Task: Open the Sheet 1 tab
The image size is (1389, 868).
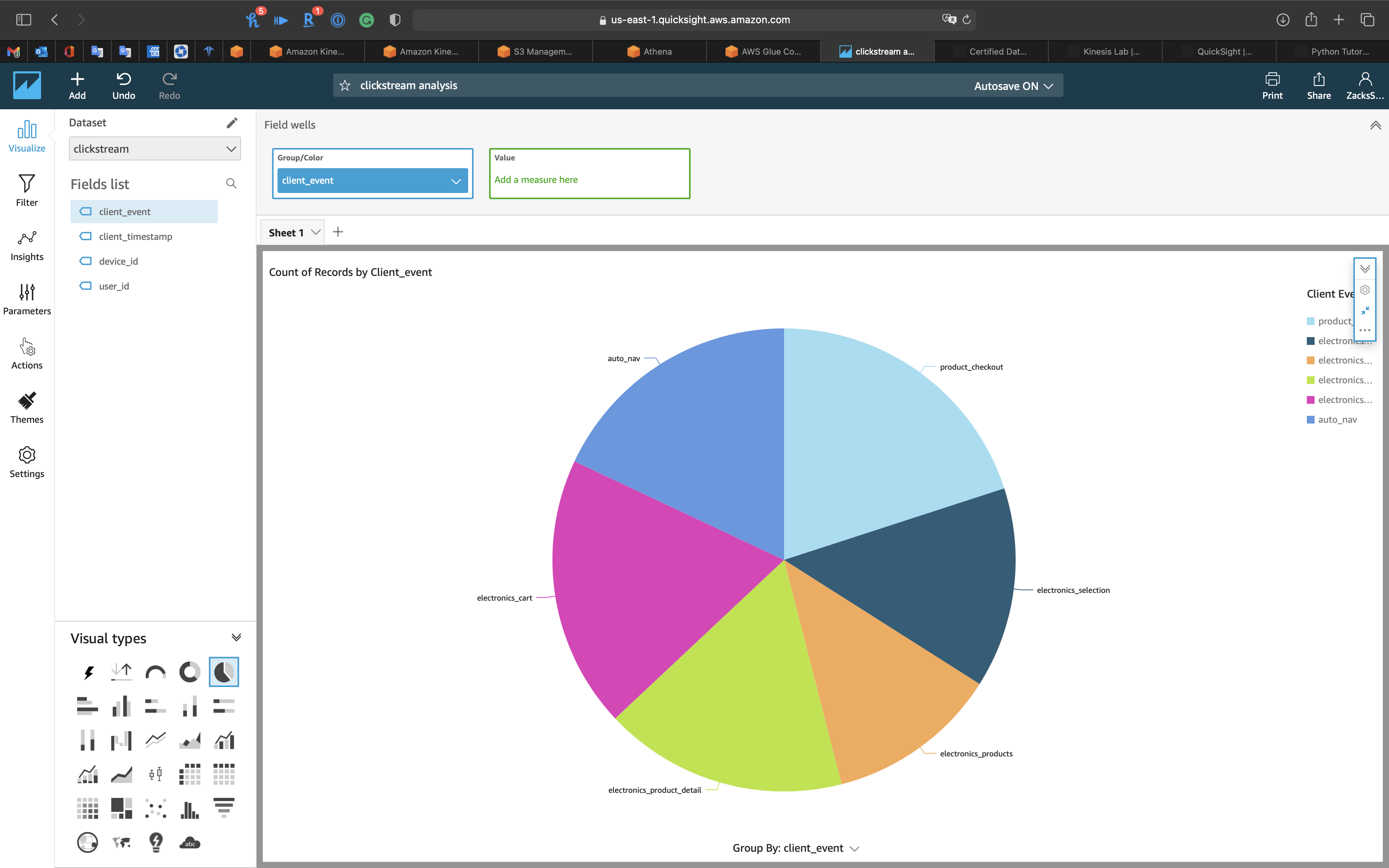Action: [x=286, y=232]
